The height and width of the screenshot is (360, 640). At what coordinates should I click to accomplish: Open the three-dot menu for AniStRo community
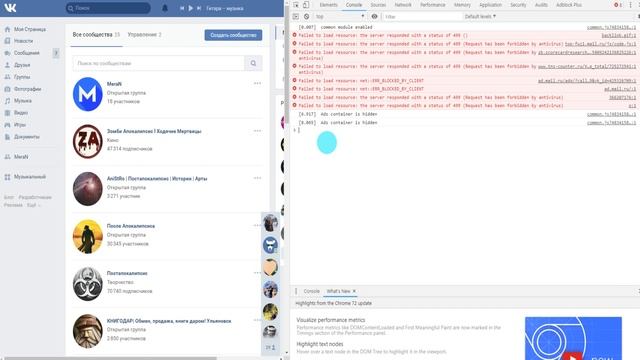coord(257,178)
